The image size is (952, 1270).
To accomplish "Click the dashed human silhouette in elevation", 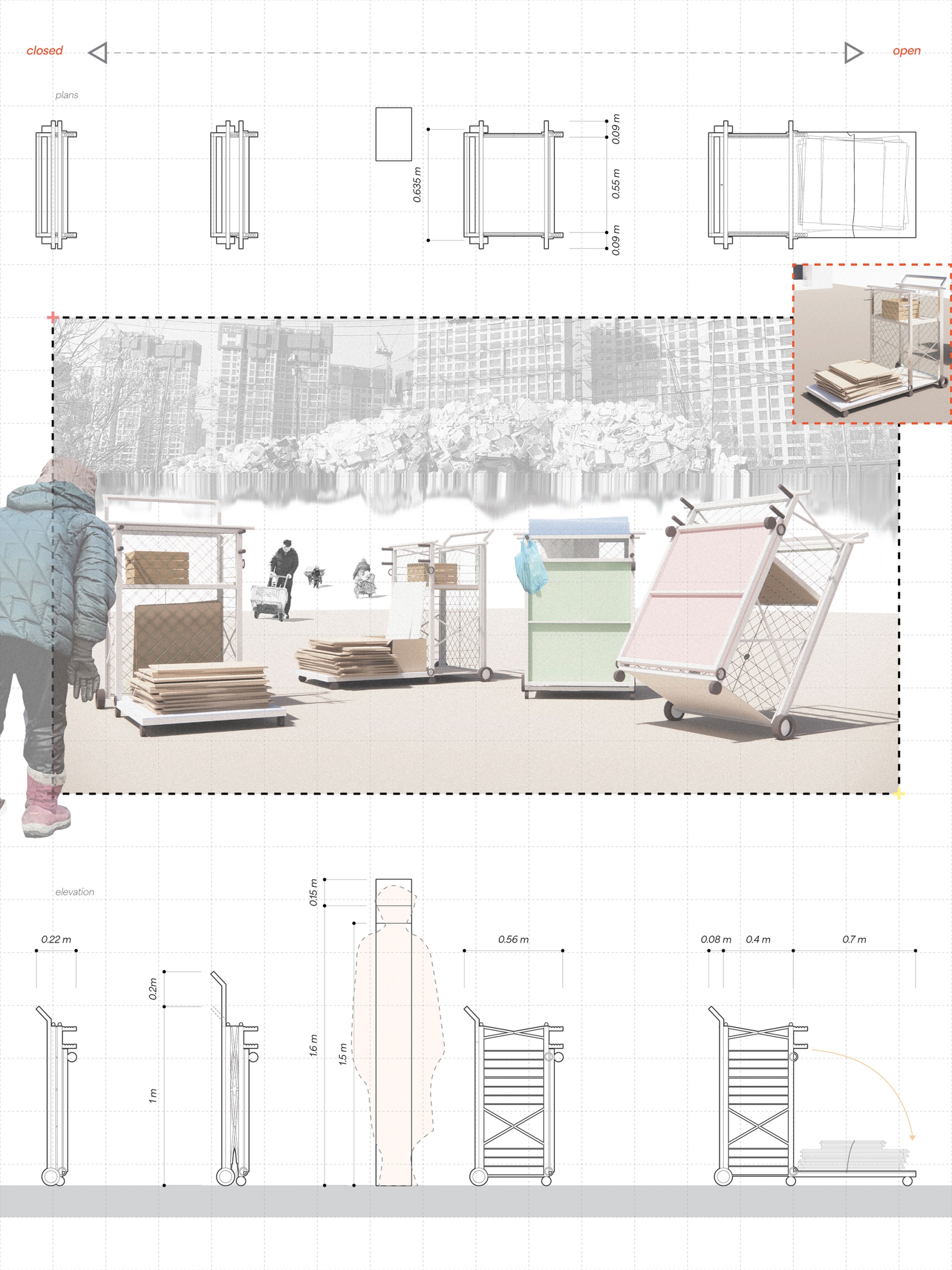I will (x=398, y=1035).
